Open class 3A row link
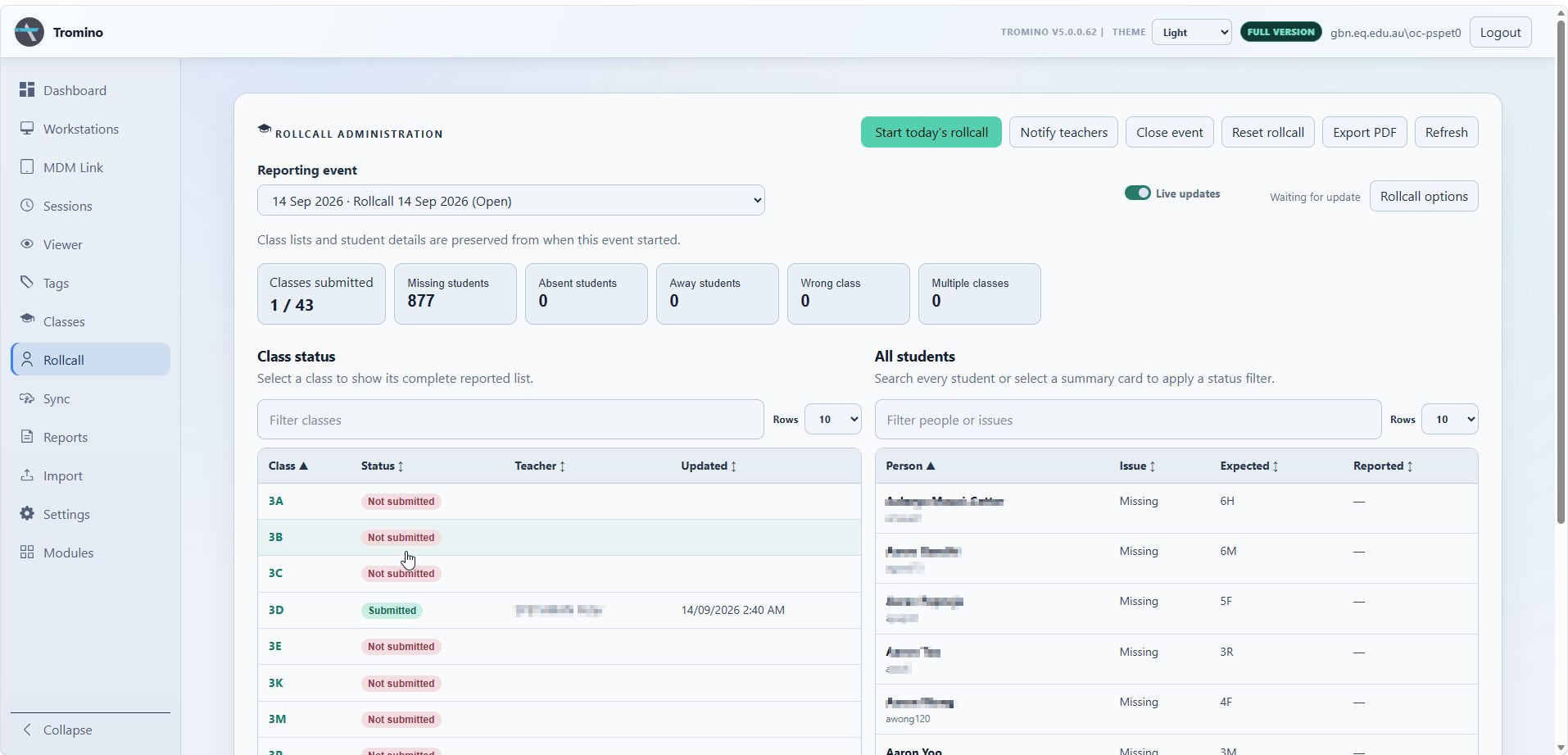 [275, 501]
